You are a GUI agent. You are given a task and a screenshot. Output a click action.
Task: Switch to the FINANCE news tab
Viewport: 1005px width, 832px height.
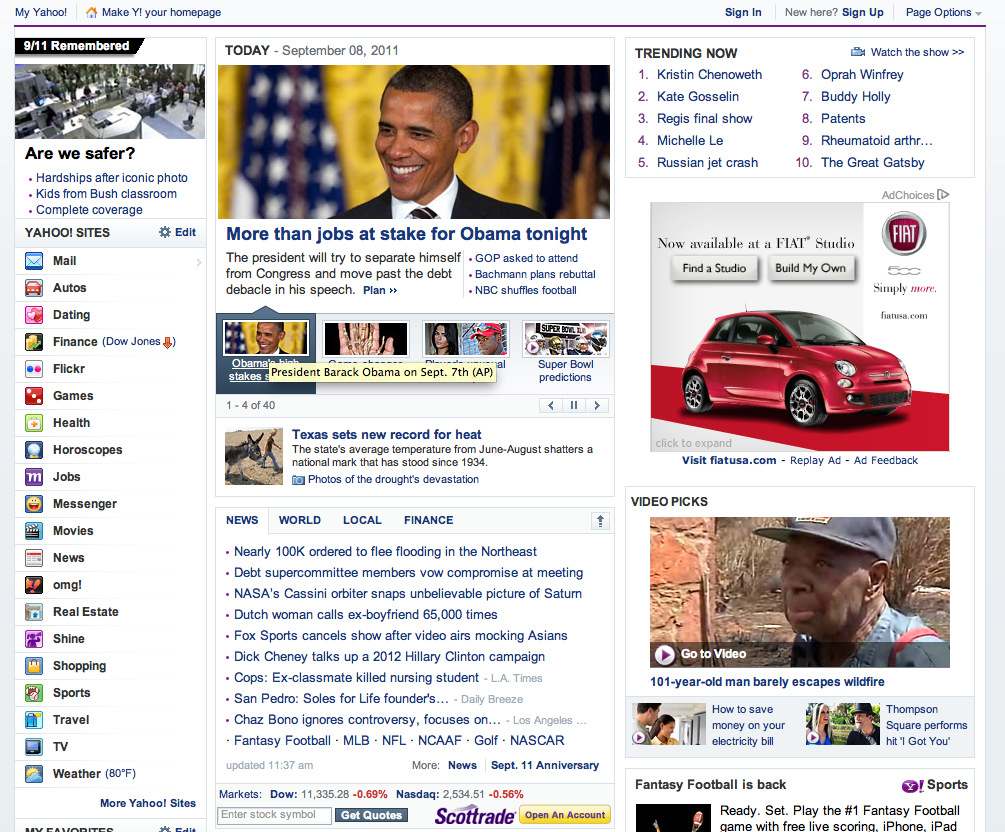pyautogui.click(x=428, y=520)
